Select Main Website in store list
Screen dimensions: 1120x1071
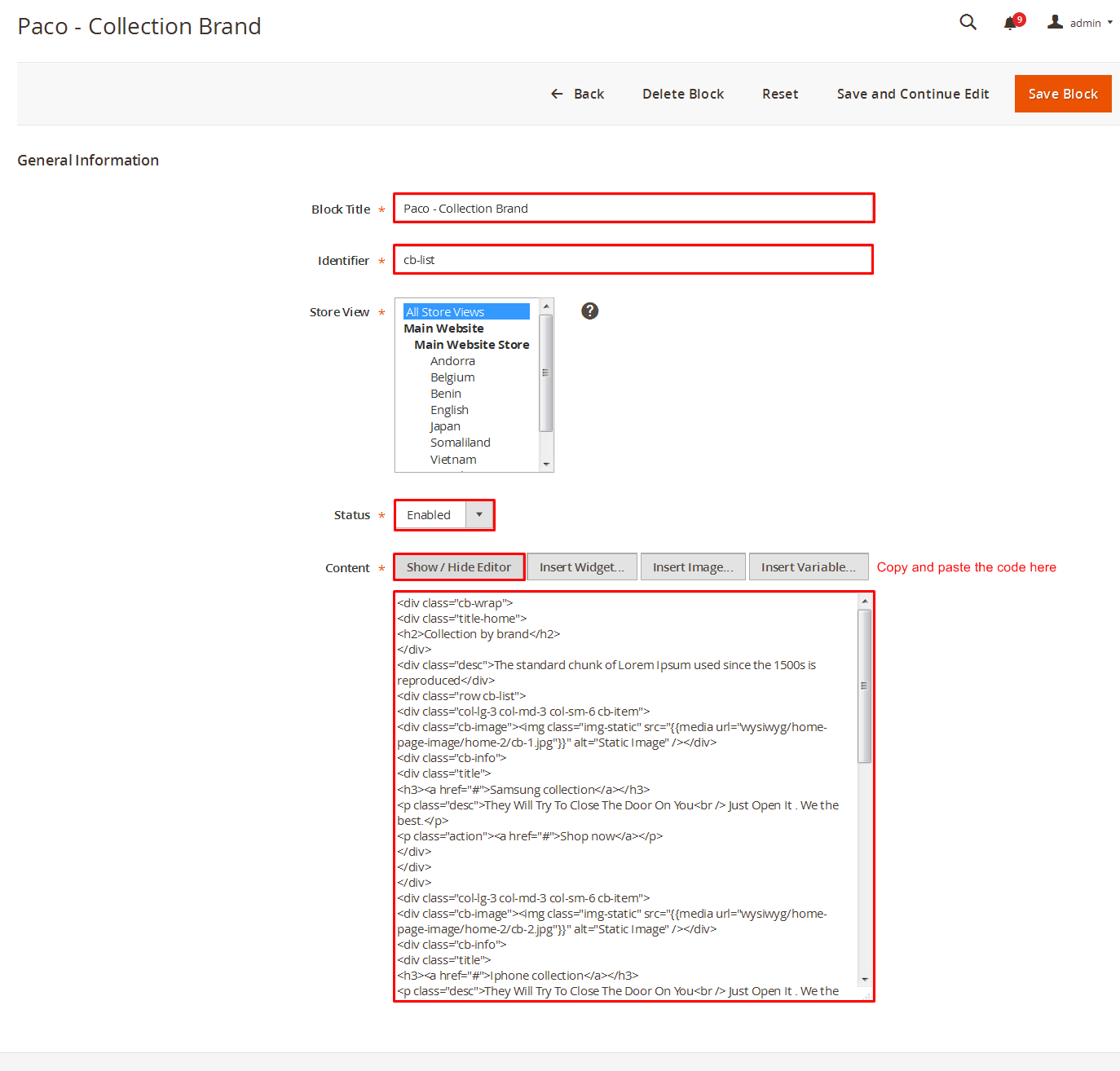443,328
